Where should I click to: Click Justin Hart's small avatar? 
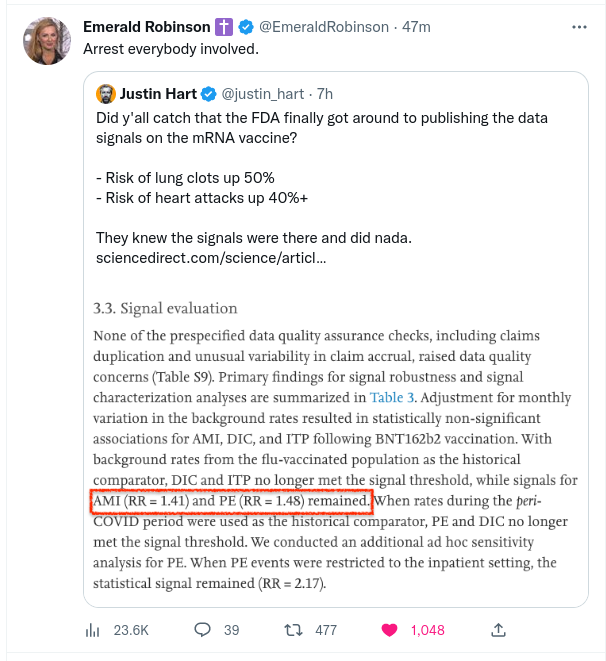[106, 94]
